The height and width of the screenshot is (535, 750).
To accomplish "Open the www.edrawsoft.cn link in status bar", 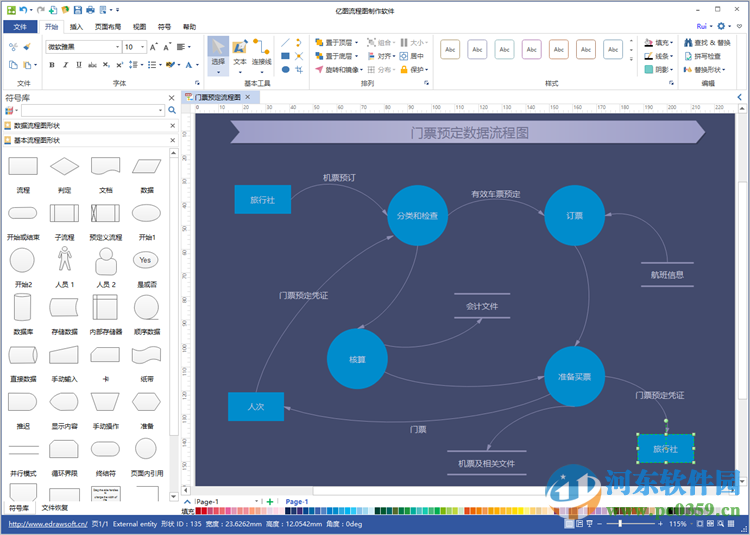I will point(48,524).
